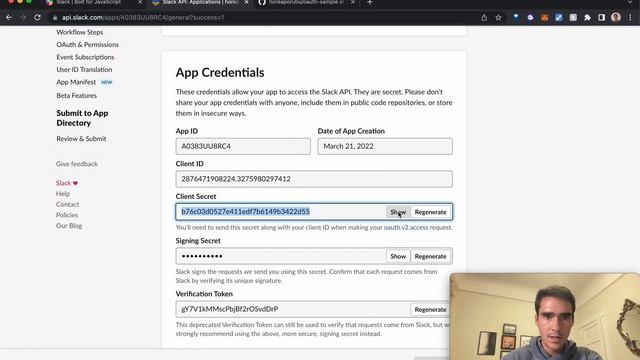Switch to GitHub oauth-sample tab
The width and height of the screenshot is (640, 360).
coord(305,2)
